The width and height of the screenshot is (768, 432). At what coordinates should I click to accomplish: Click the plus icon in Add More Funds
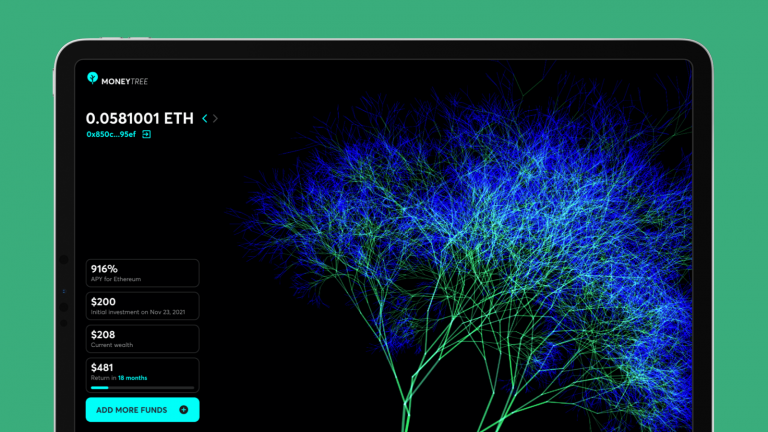click(x=183, y=410)
